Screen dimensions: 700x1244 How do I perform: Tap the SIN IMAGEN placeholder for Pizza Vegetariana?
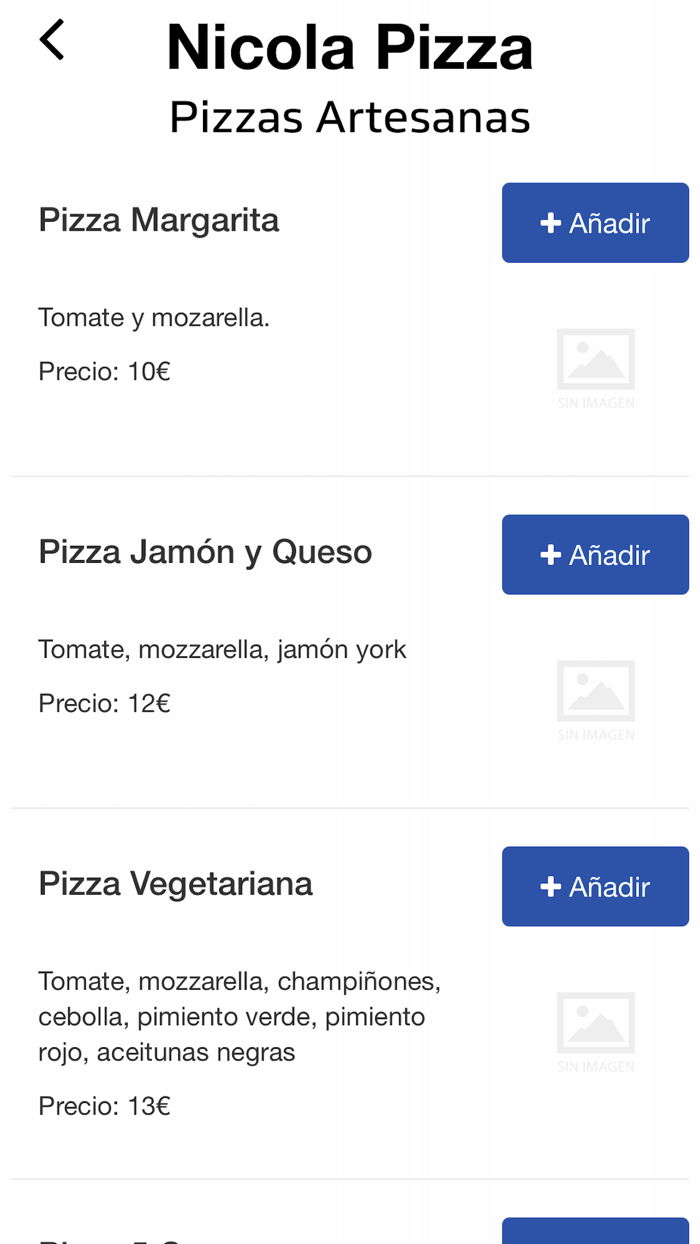pyautogui.click(x=596, y=1031)
